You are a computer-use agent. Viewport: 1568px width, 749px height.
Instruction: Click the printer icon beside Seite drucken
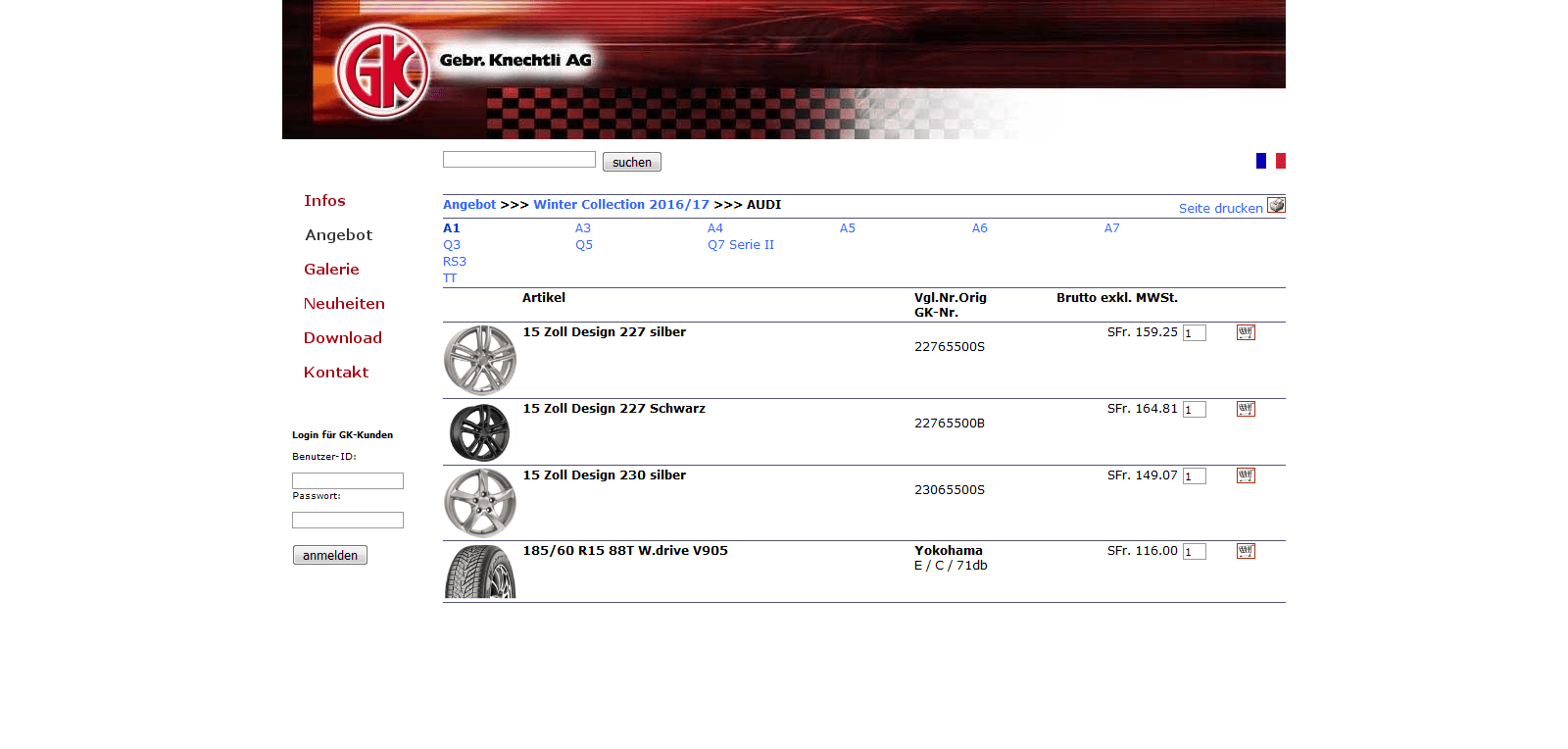click(x=1275, y=205)
